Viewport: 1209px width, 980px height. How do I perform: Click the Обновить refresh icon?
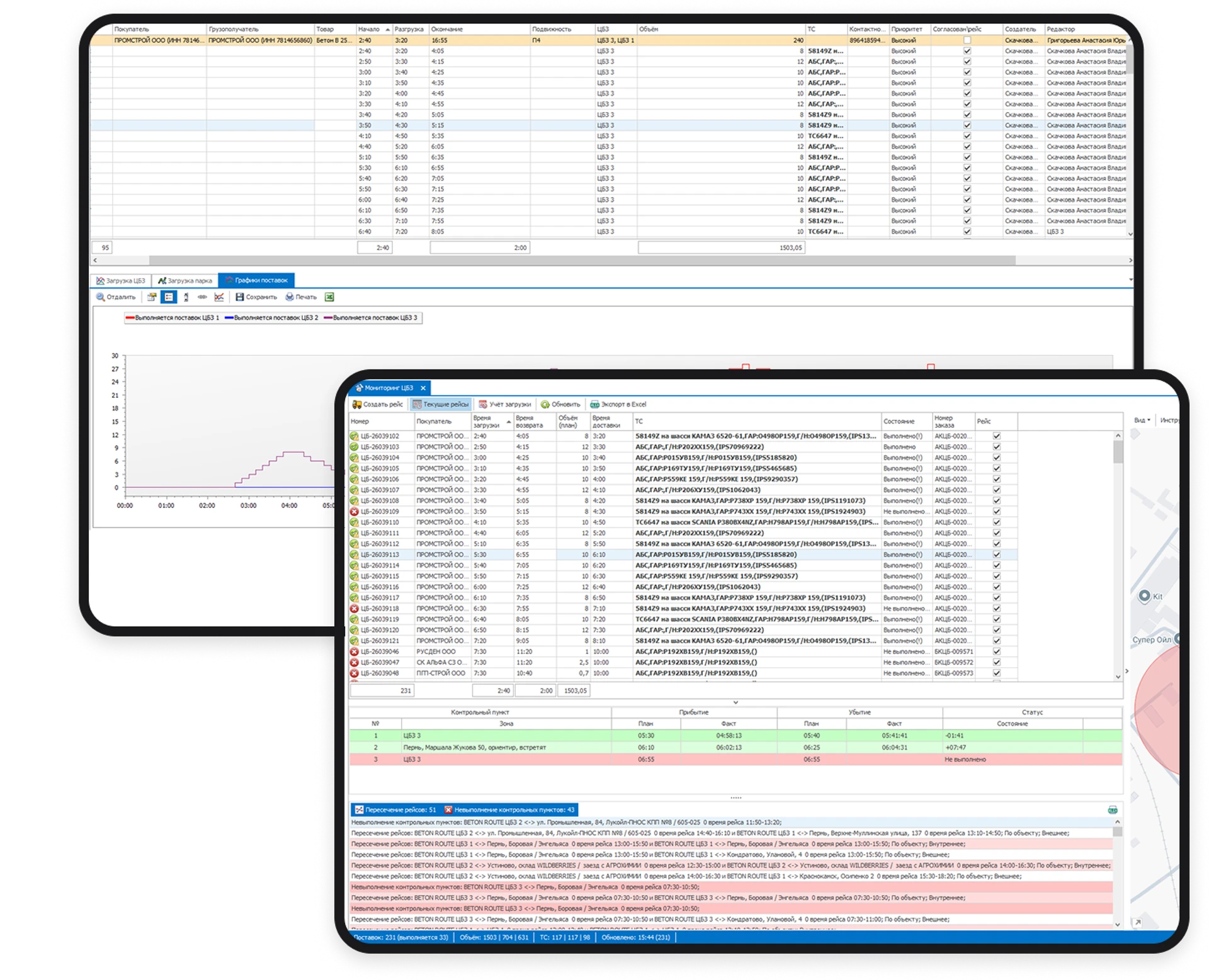click(x=545, y=405)
